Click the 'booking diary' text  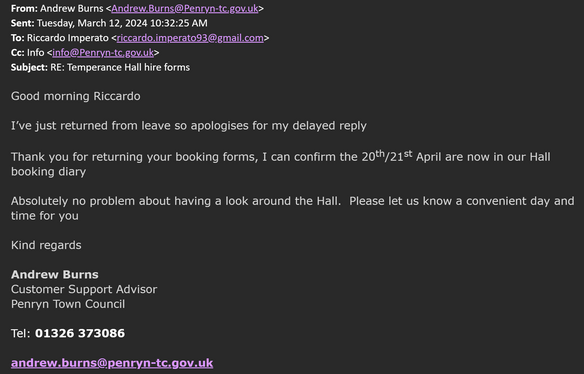(x=48, y=172)
